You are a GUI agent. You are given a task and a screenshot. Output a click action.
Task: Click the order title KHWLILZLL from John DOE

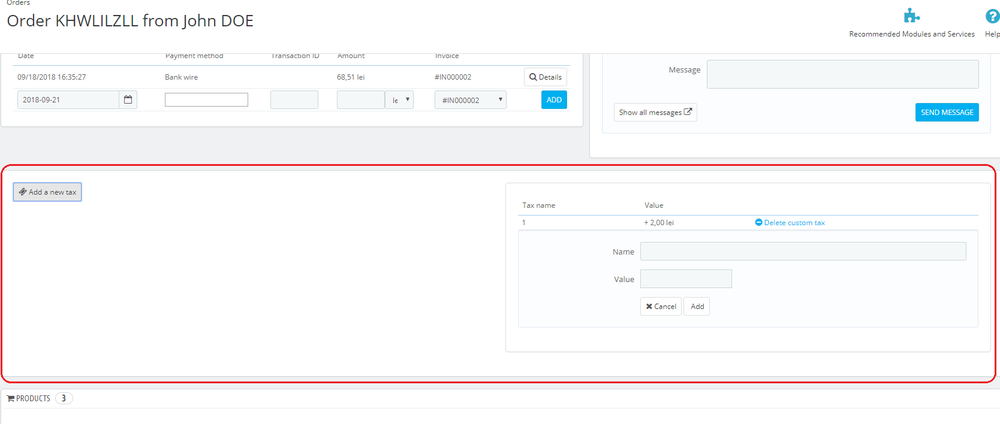coord(130,20)
